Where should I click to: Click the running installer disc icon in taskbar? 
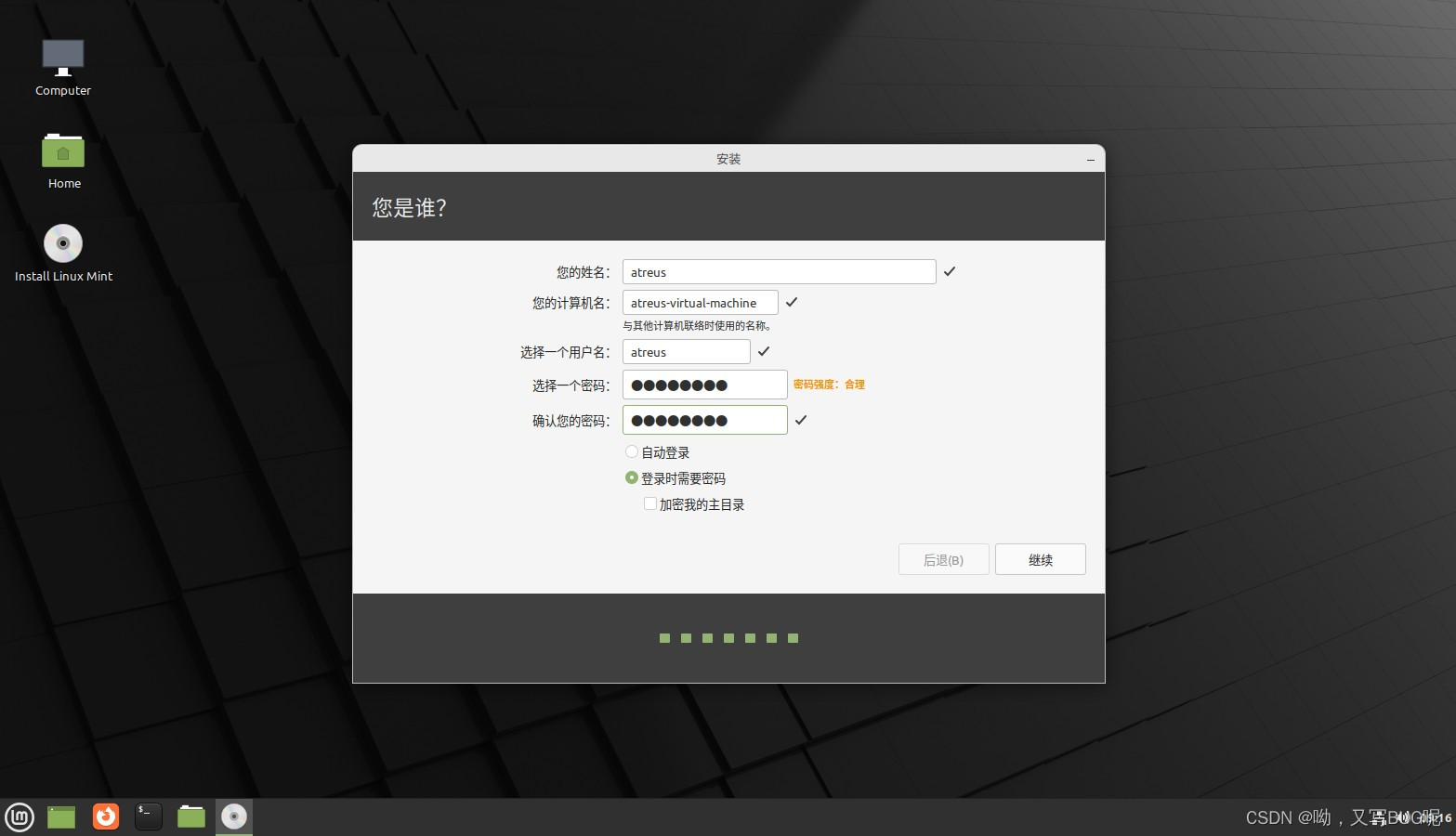(233, 816)
